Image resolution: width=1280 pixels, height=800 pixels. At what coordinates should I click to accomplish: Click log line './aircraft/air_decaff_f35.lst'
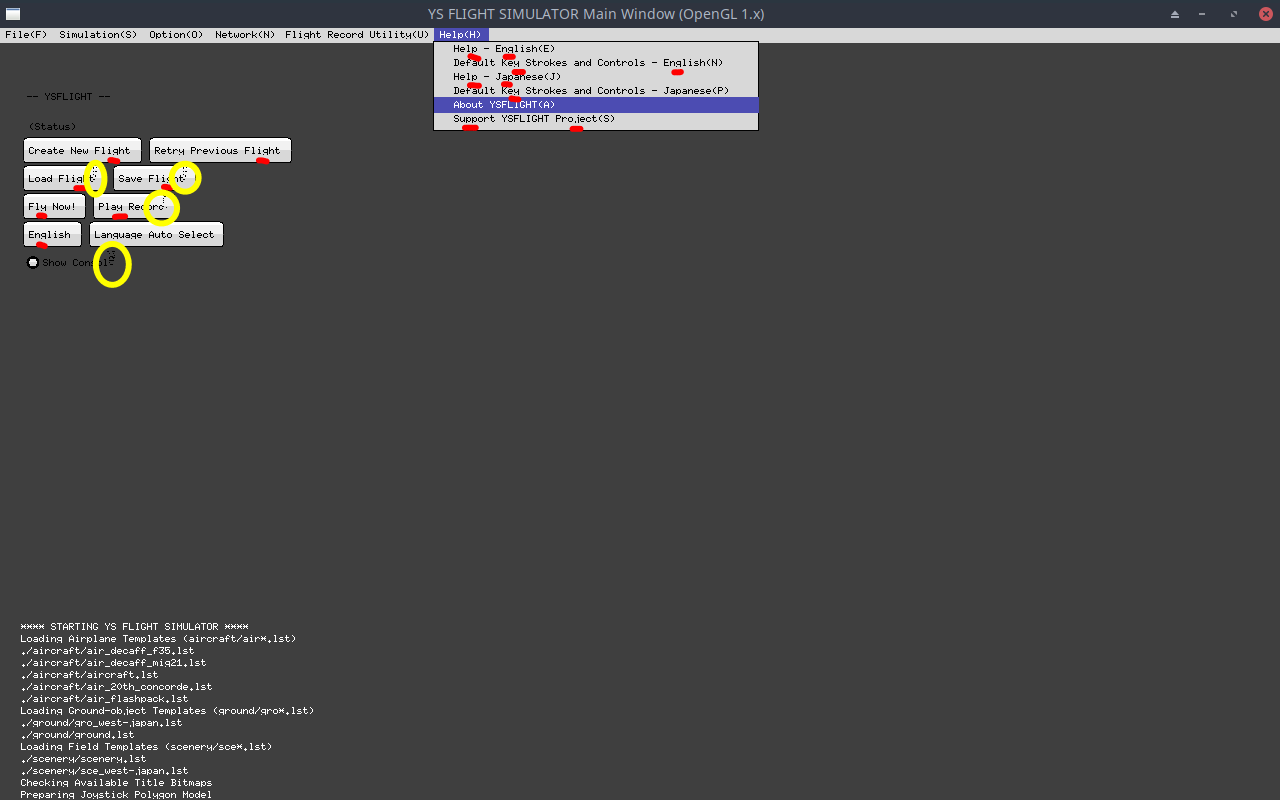[x=107, y=651]
